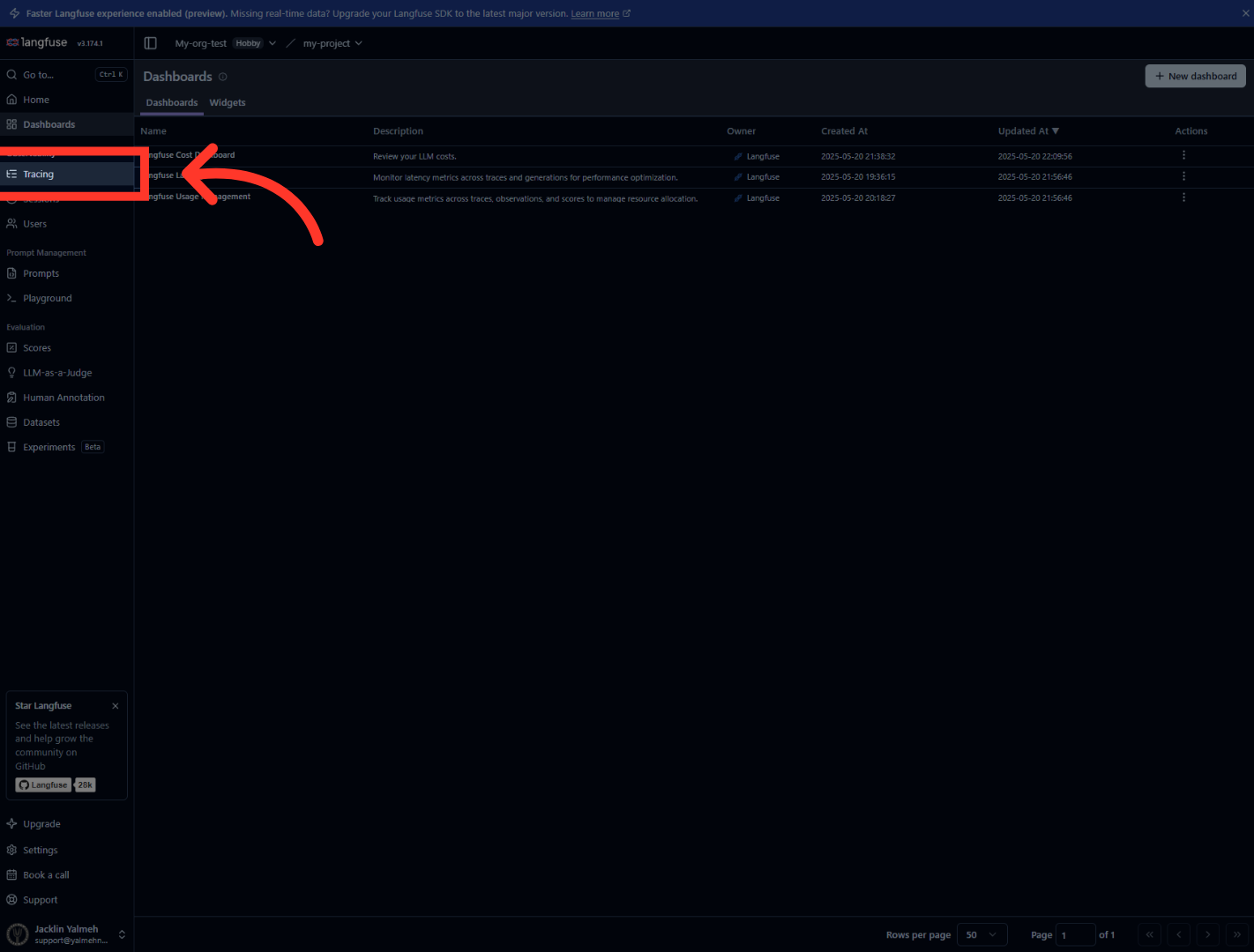Viewport: 1254px width, 952px height.
Task: Open Human Annotation
Action: coord(67,398)
